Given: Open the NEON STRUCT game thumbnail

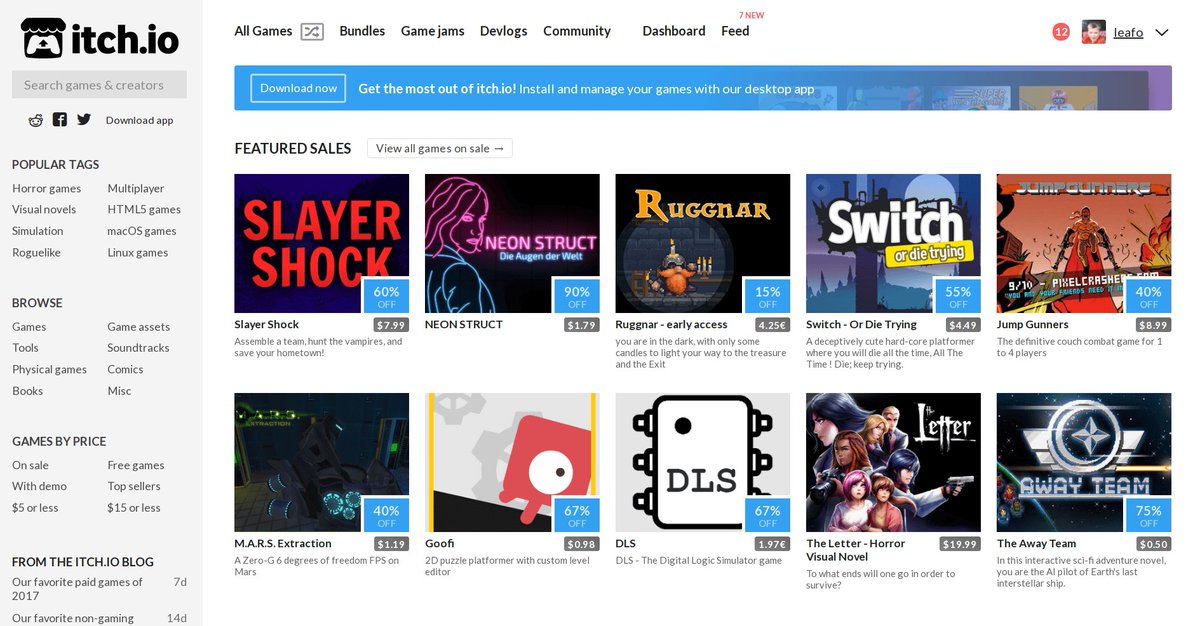Looking at the screenshot, I should (512, 243).
